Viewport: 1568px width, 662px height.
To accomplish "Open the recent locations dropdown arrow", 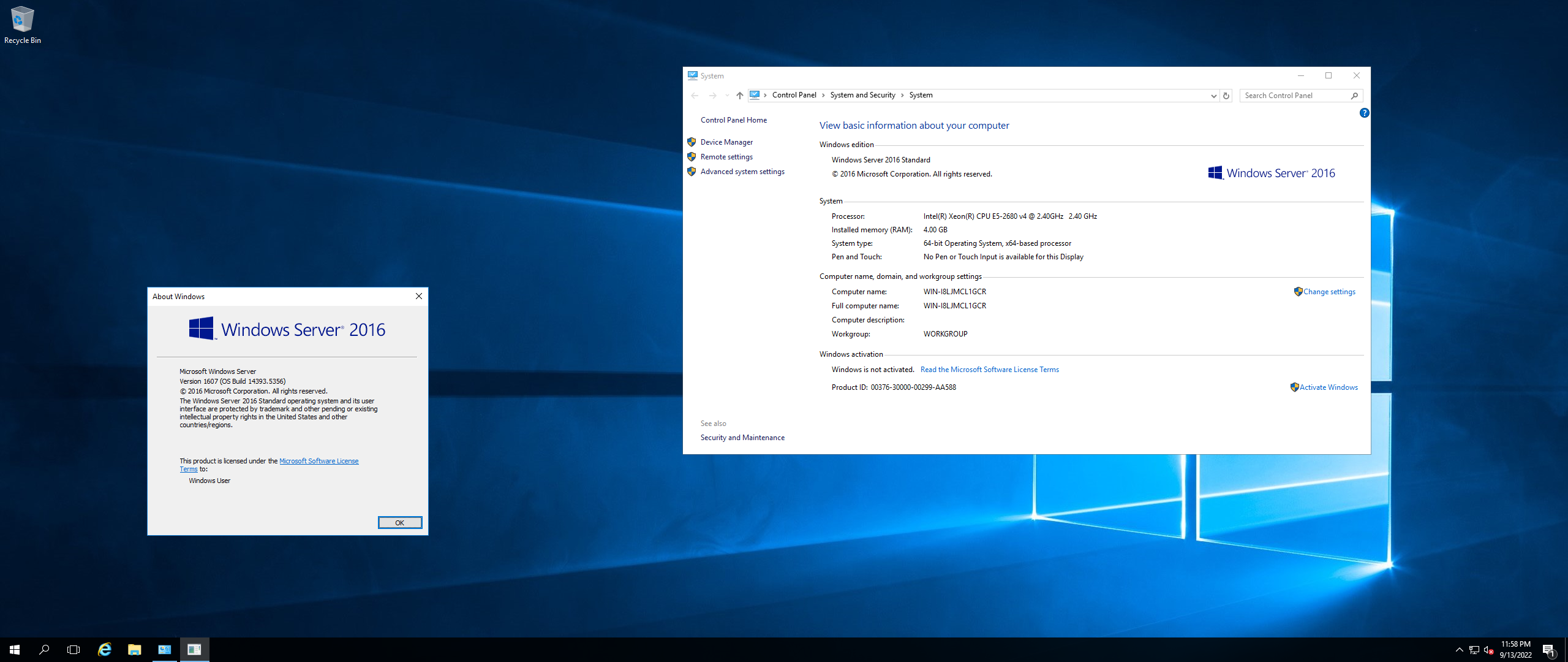I will pos(727,96).
